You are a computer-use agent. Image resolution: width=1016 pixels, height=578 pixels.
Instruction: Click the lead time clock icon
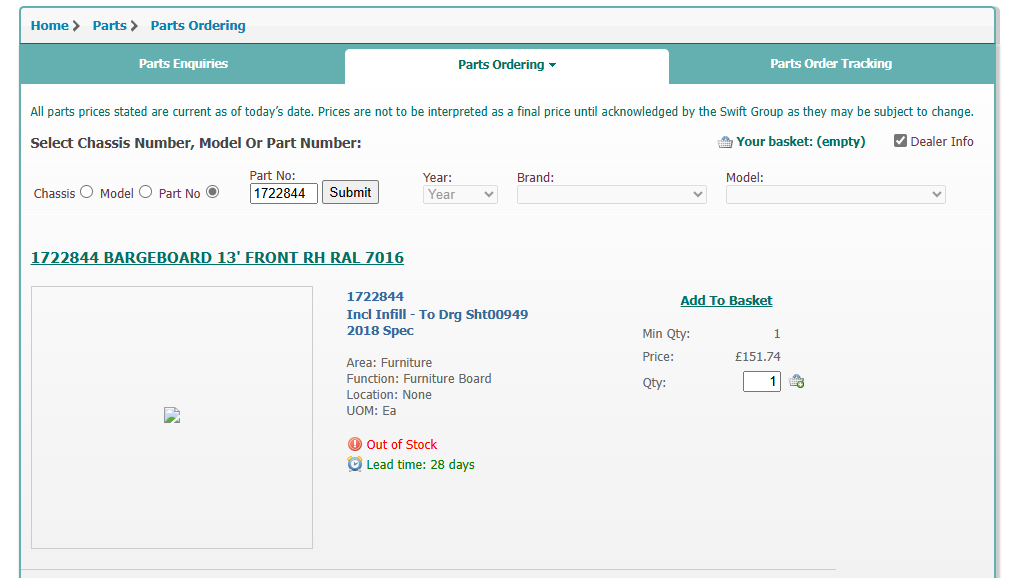pyautogui.click(x=355, y=464)
